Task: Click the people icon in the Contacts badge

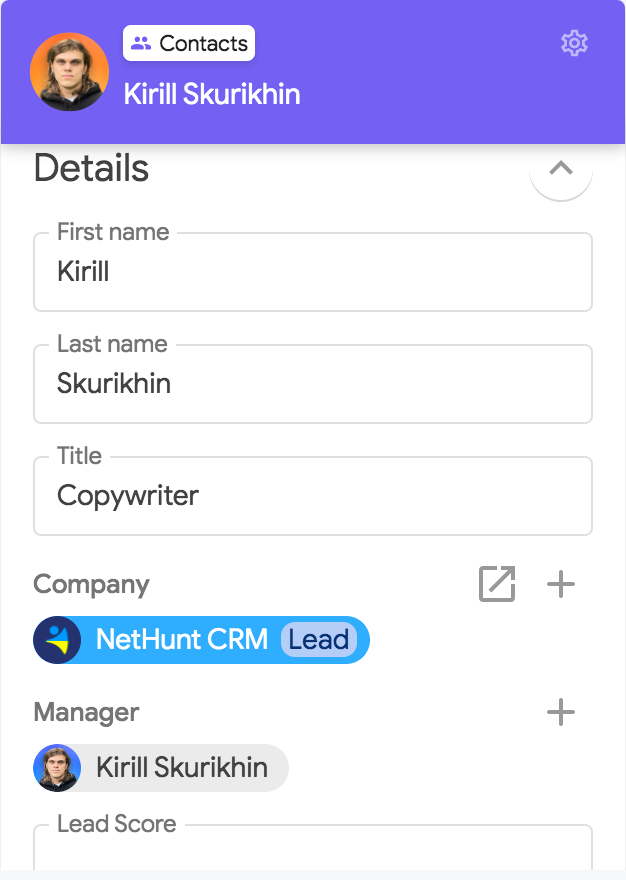Action: pyautogui.click(x=141, y=43)
